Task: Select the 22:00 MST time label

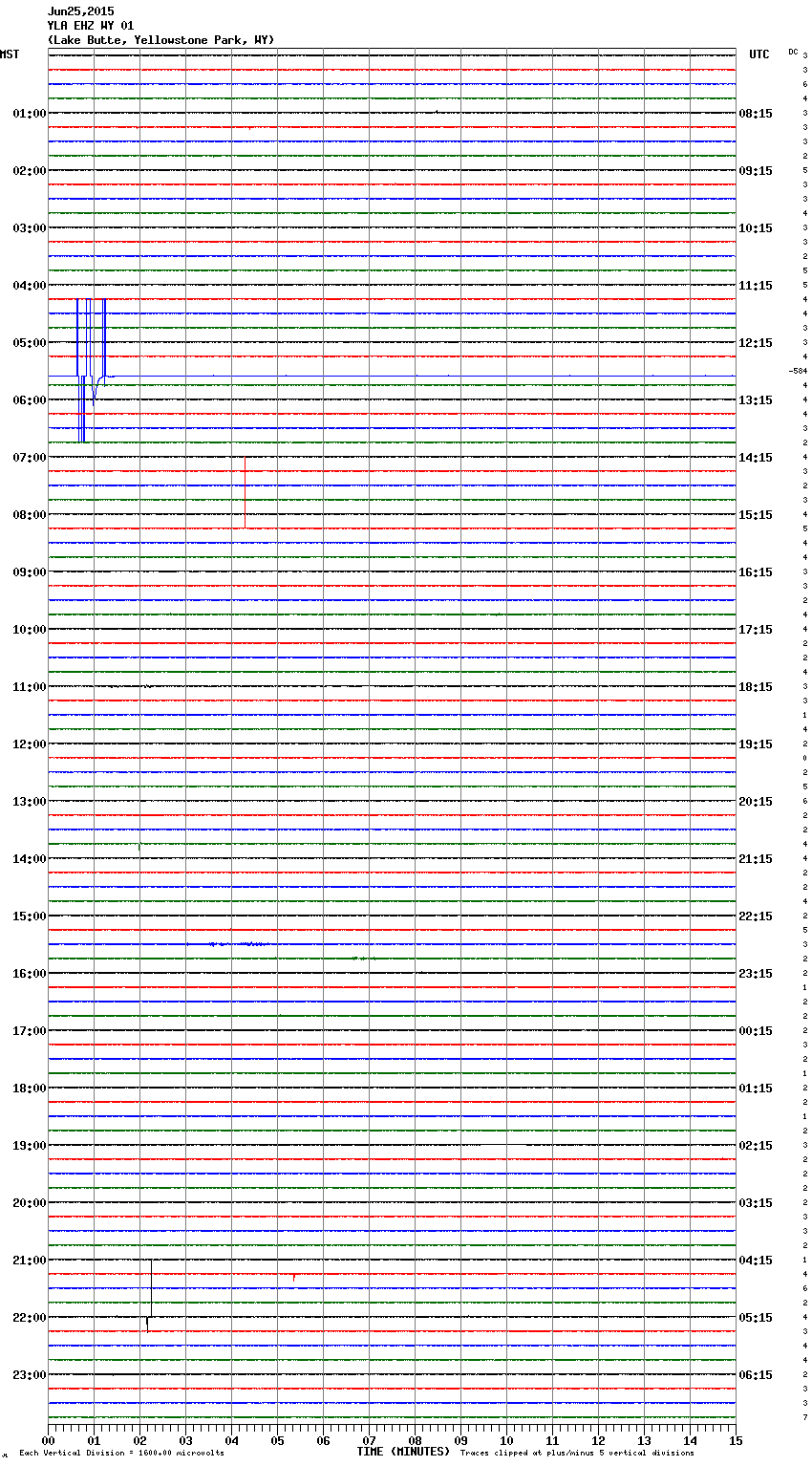Action: (x=29, y=1318)
